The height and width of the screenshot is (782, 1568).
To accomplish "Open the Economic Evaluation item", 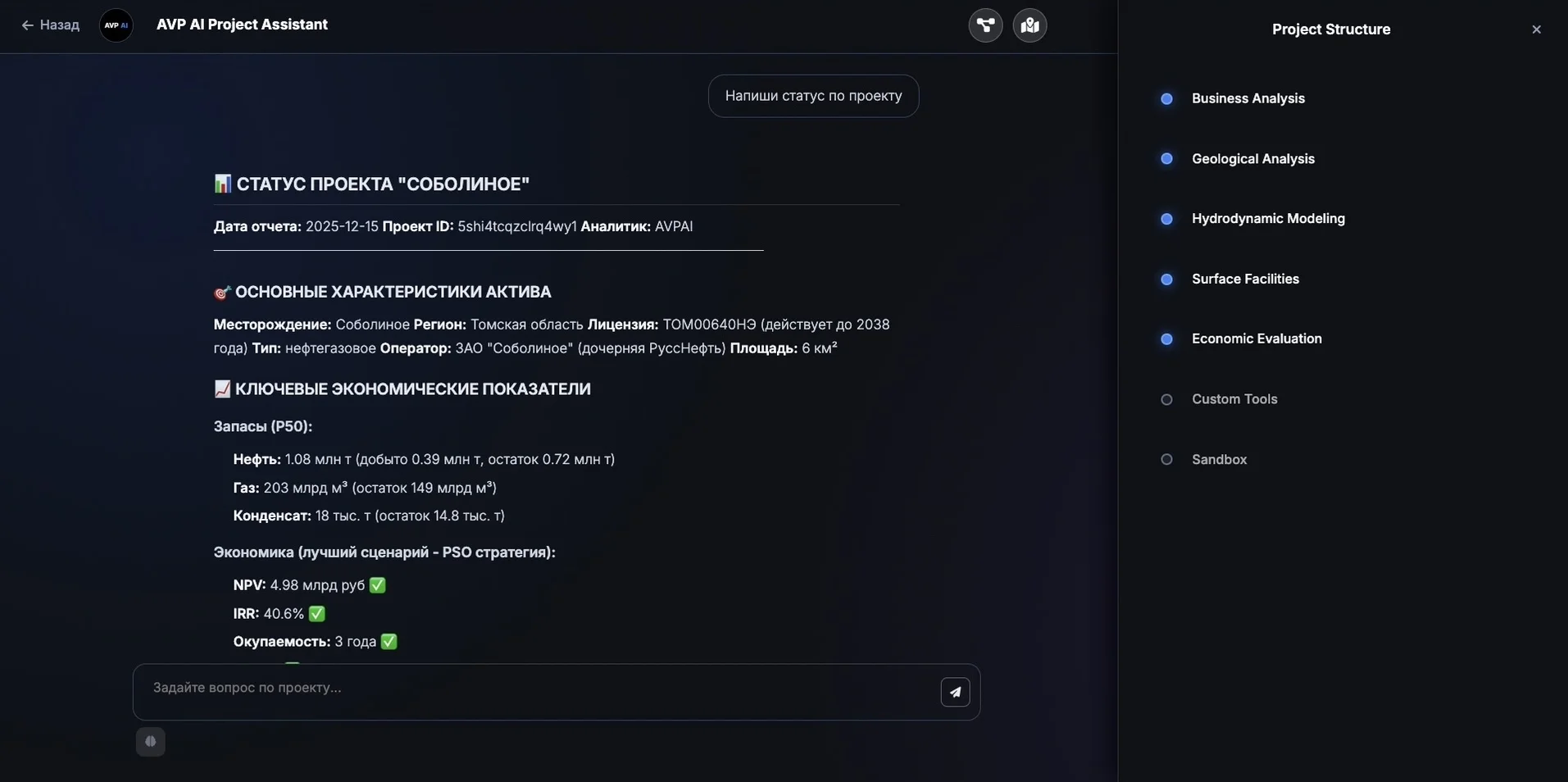I will pyautogui.click(x=1257, y=339).
